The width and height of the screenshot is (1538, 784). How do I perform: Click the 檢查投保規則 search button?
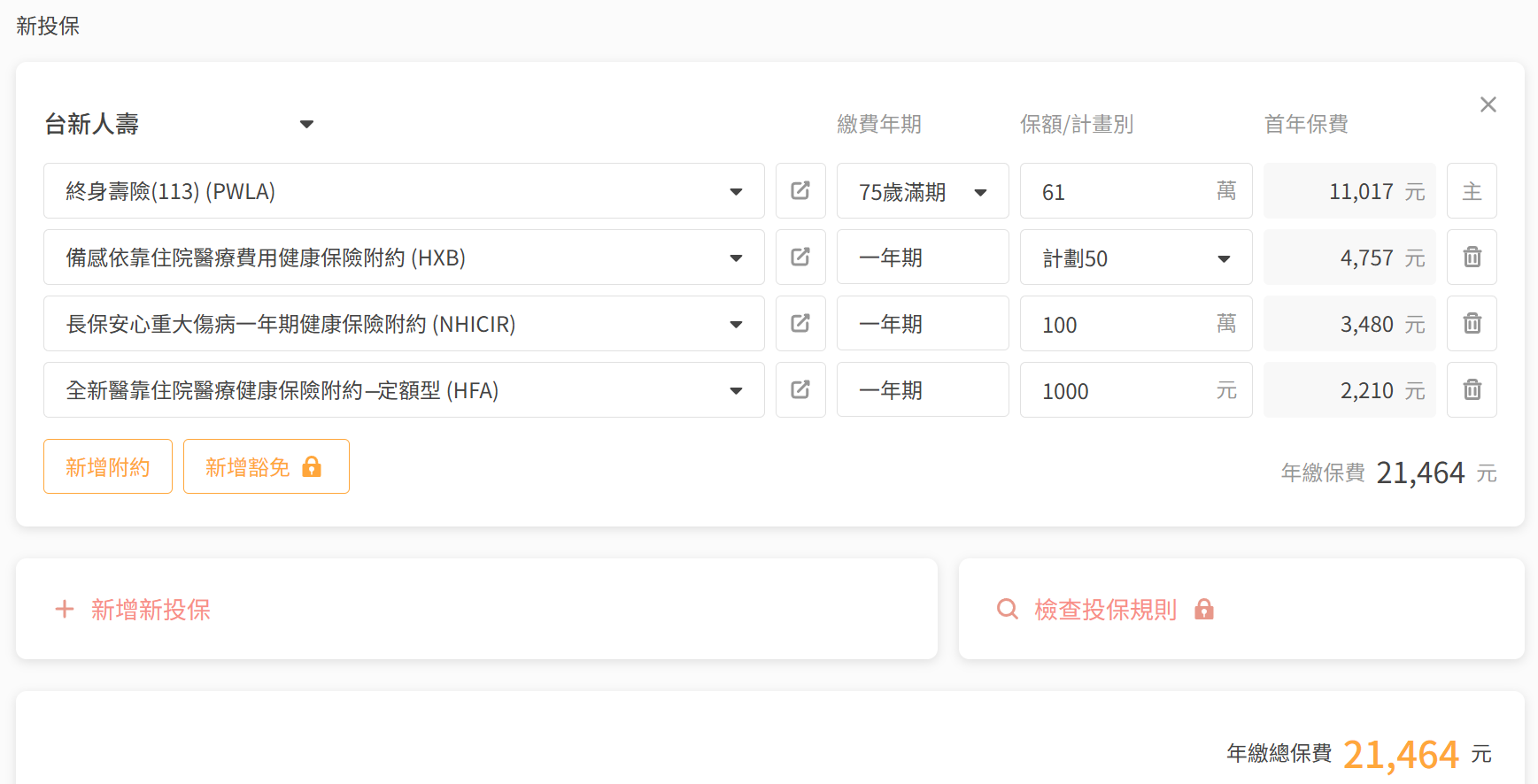(x=1104, y=610)
